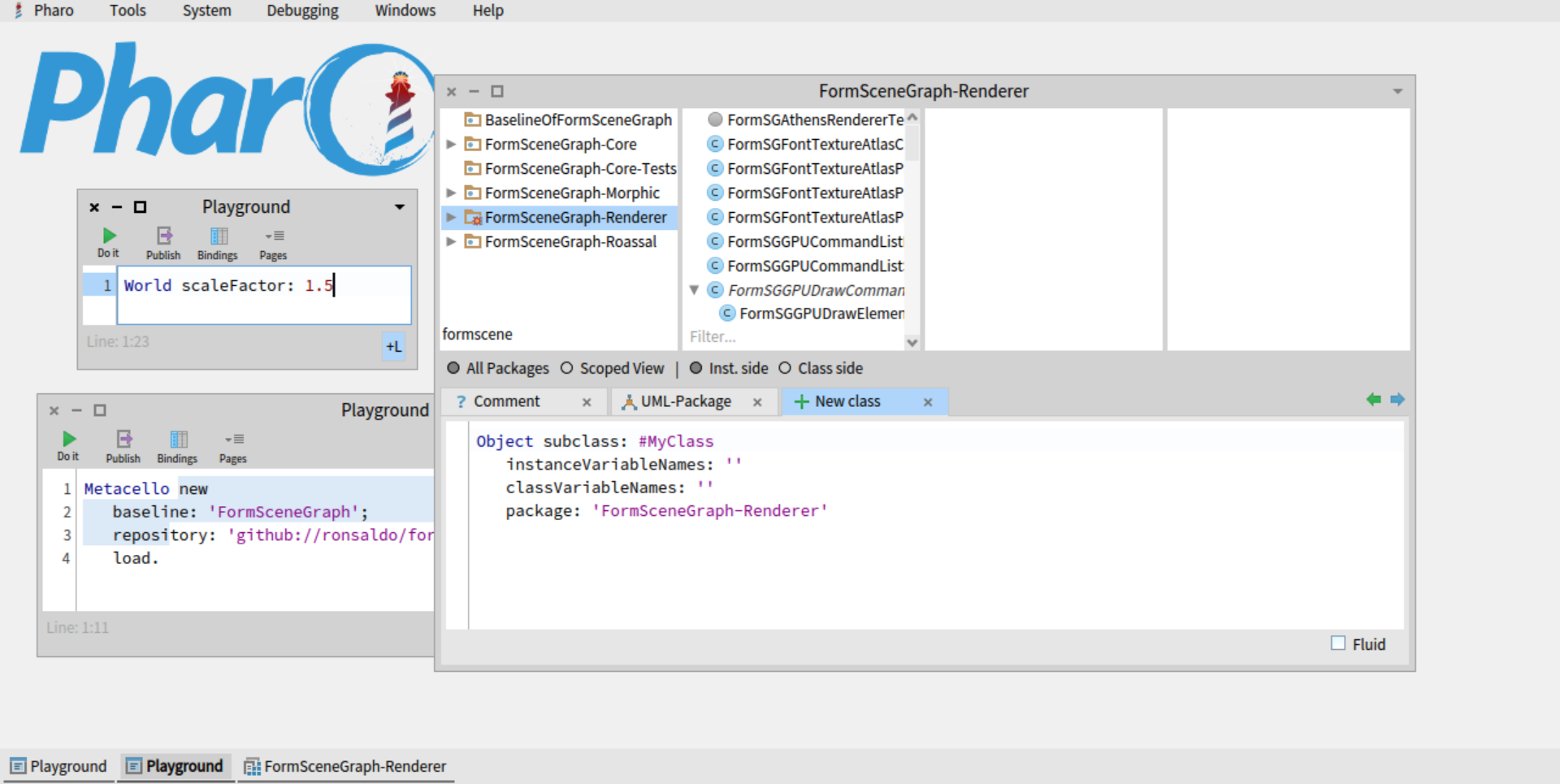The width and height of the screenshot is (1560, 784).
Task: Expand the FormSceneGraph-Renderer package
Action: (451, 217)
